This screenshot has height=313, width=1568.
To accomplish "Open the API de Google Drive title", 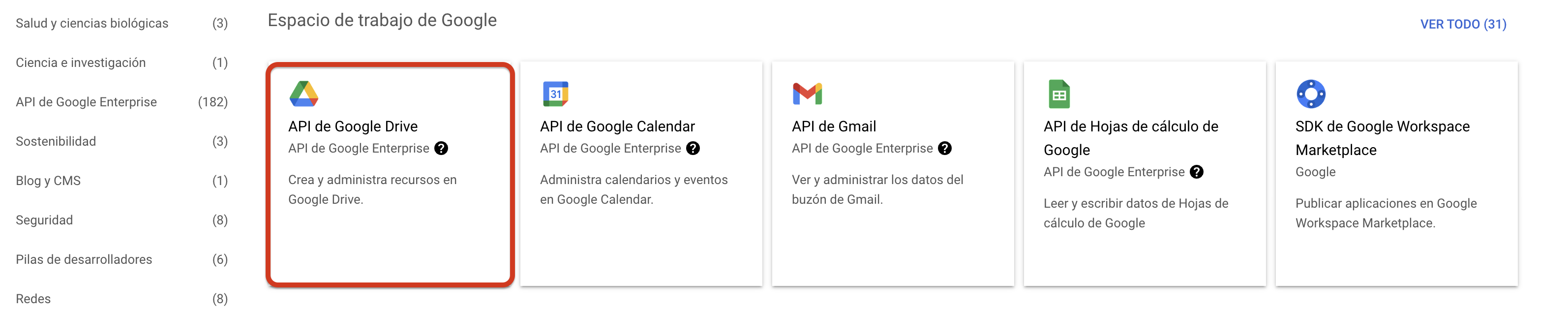I will 353,126.
